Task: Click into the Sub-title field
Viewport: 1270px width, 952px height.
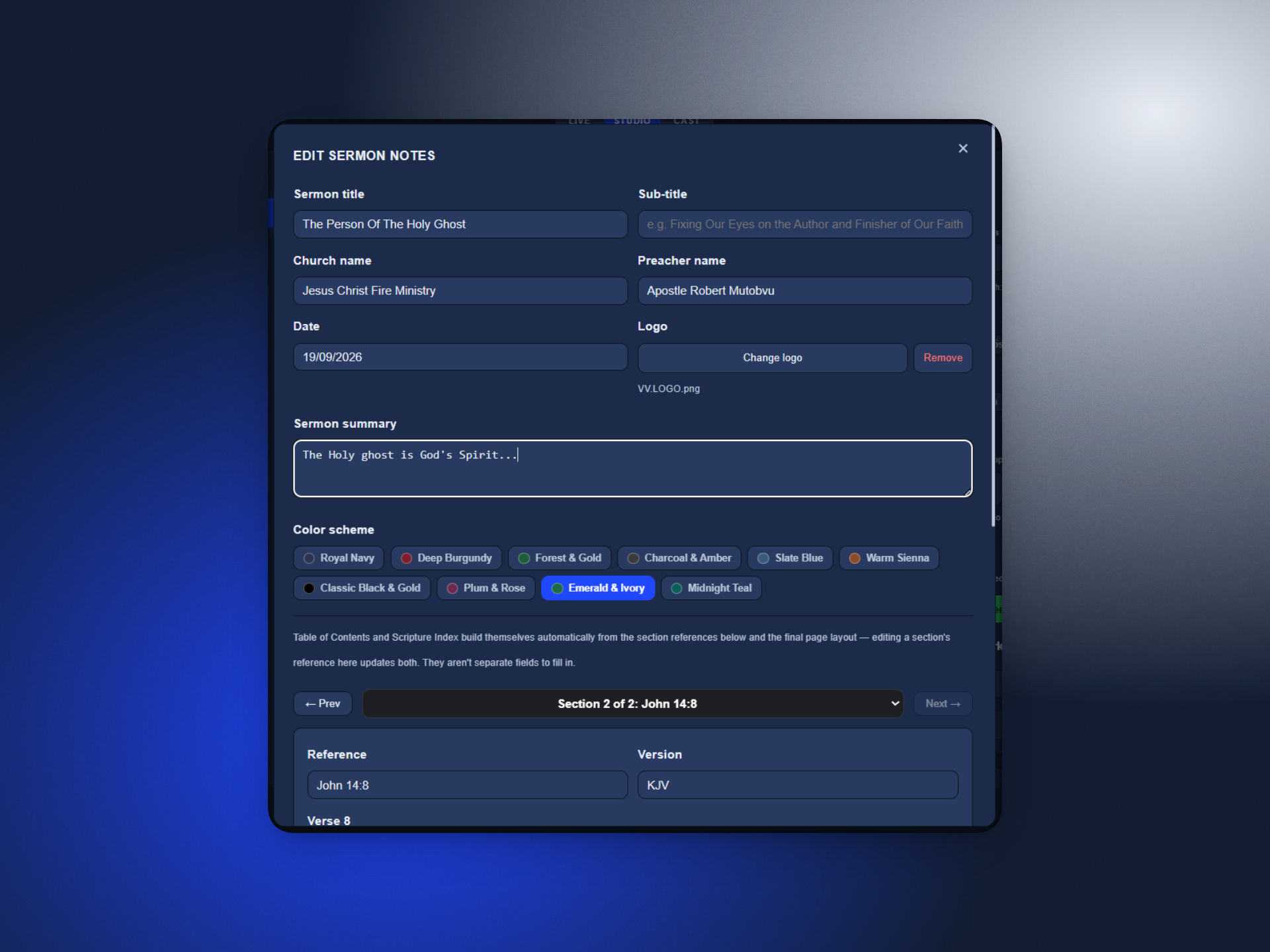Action: [805, 224]
